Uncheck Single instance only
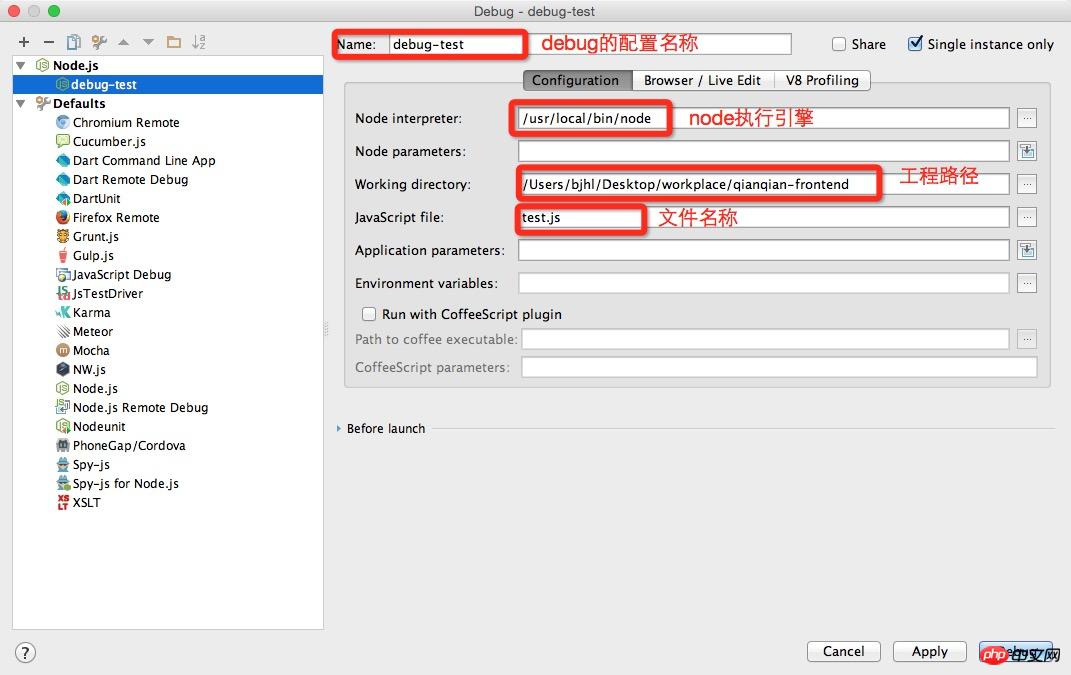 [x=915, y=44]
